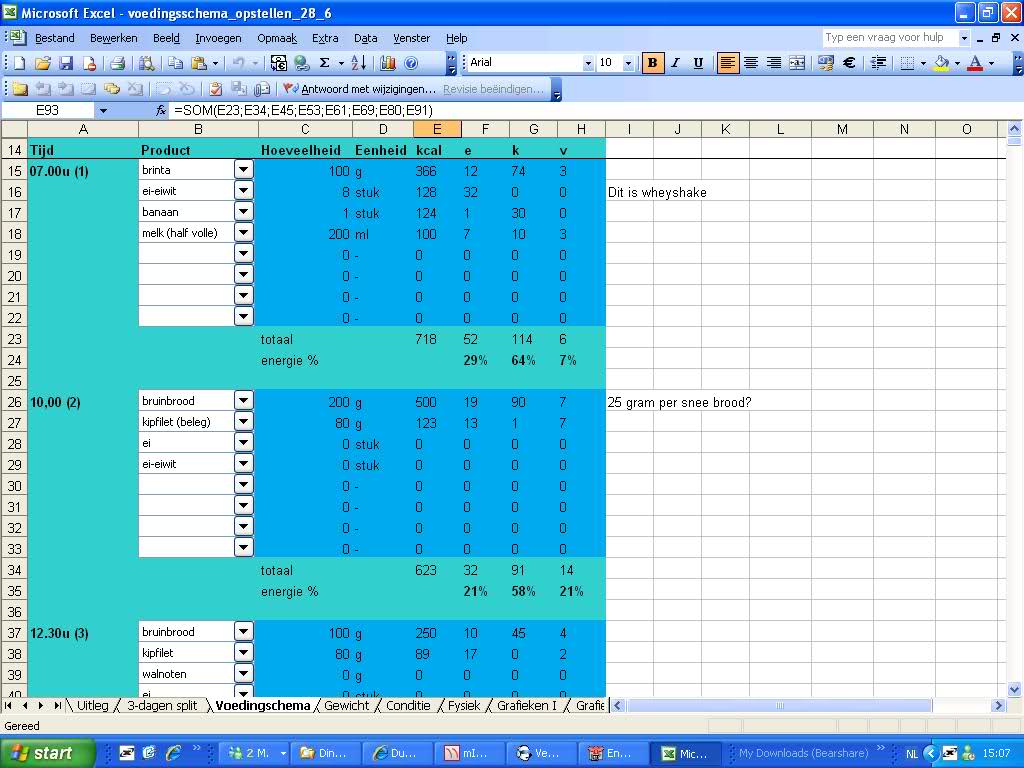Toggle Bold formatting button
Image resolution: width=1024 pixels, height=768 pixels.
[653, 63]
